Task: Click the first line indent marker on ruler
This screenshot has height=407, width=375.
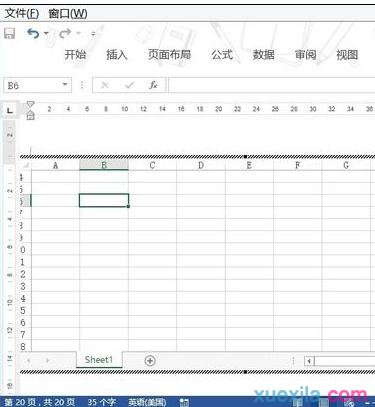Action: 30,105
